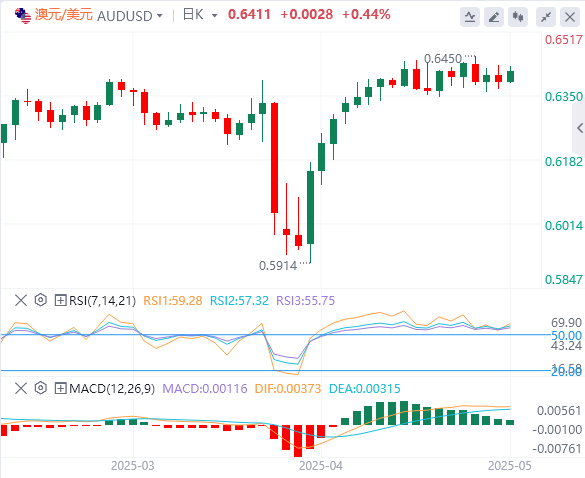
Task: Click the MACD(12,26,9) label
Action: (112, 388)
